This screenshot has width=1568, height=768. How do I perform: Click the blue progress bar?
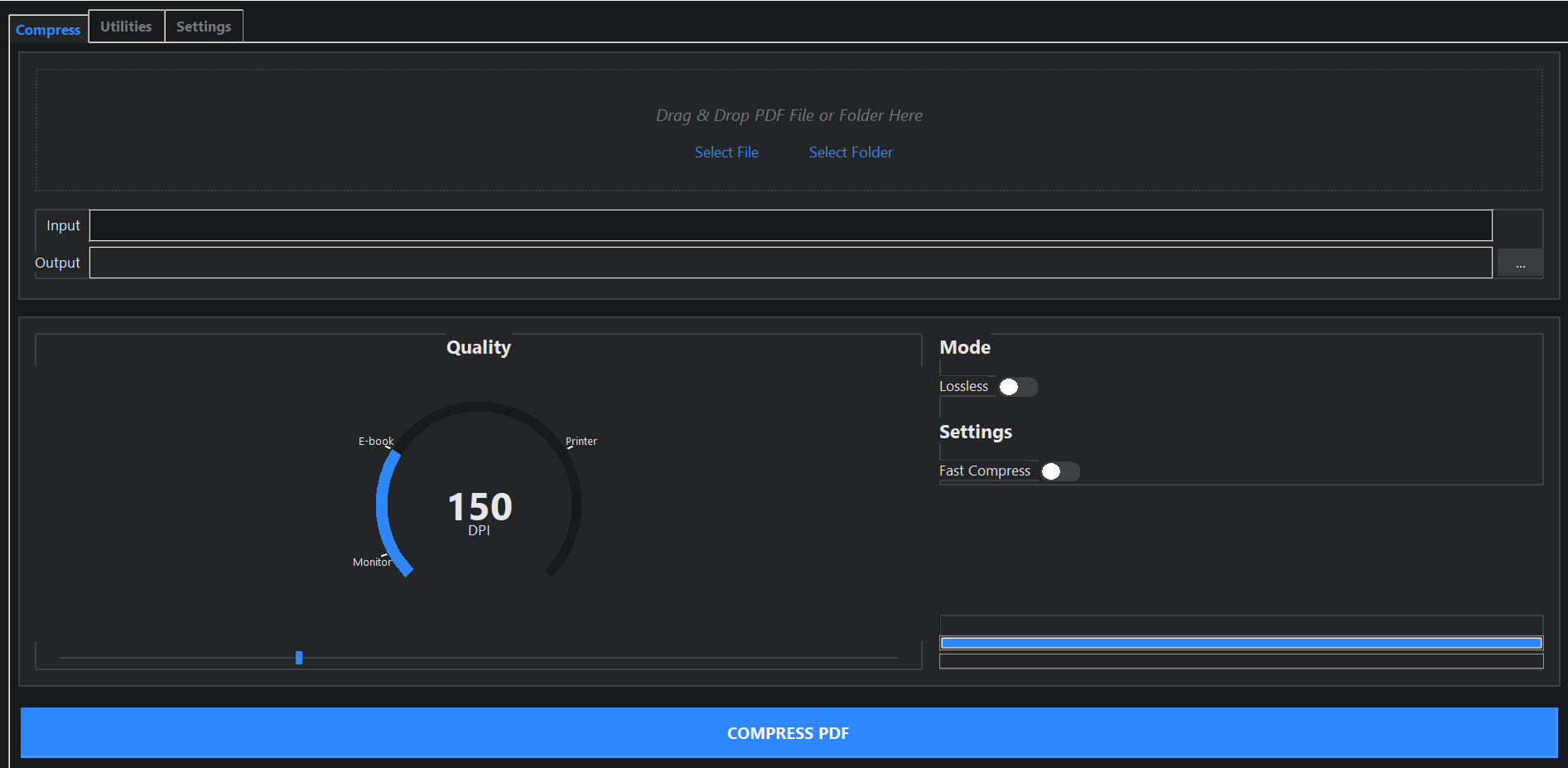pos(1241,643)
